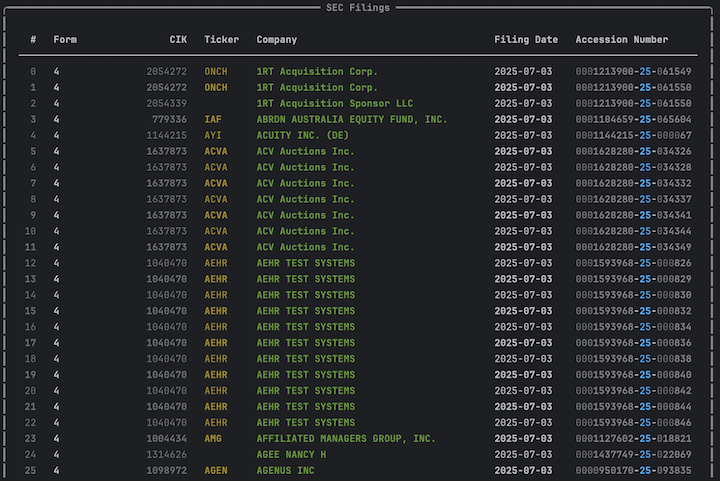The height and width of the screenshot is (481, 720).
Task: Select ABRDN AUSTRALIA EQUITY FUND, INC. row
Action: (358, 119)
